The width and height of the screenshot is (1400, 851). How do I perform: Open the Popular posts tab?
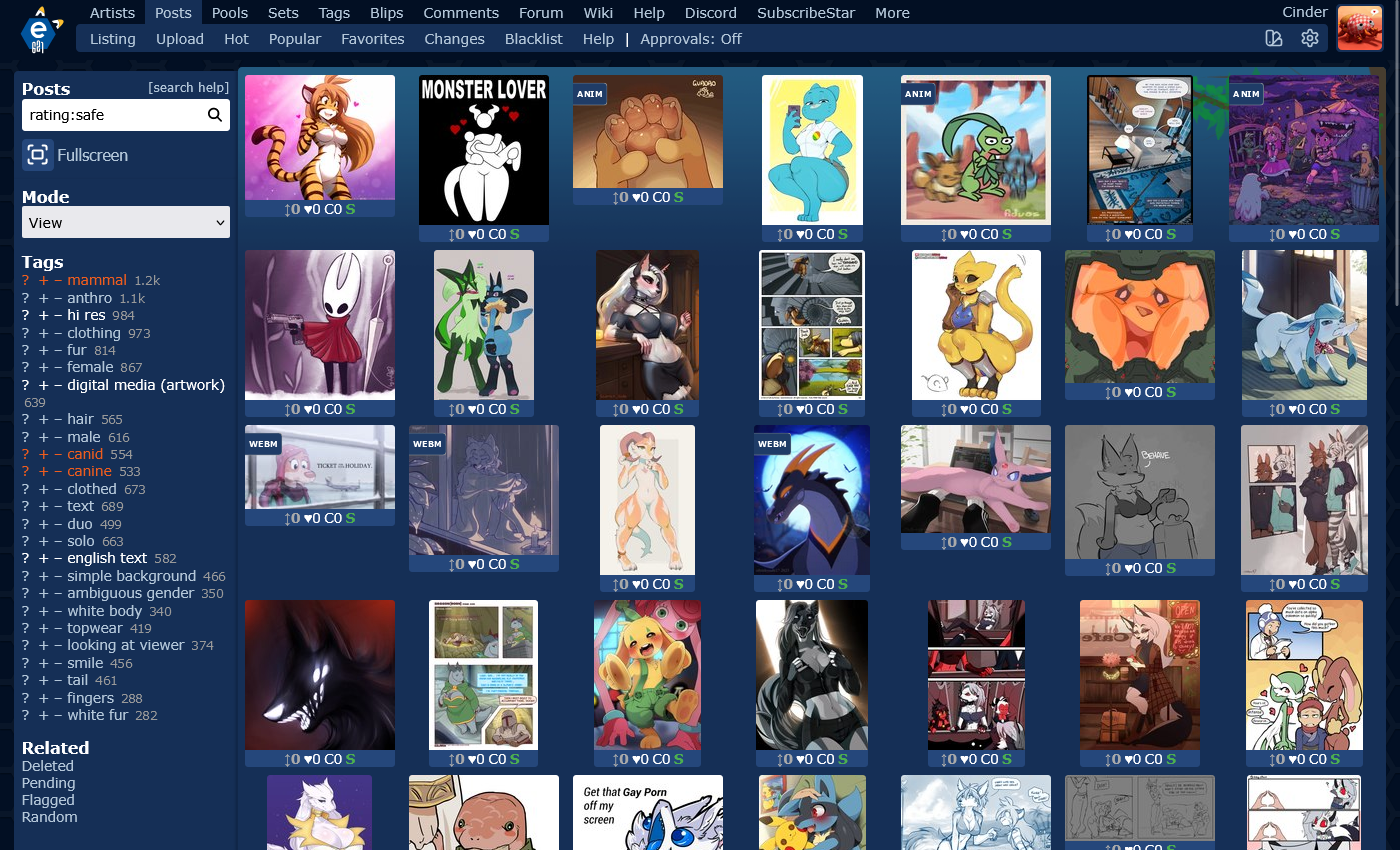295,39
